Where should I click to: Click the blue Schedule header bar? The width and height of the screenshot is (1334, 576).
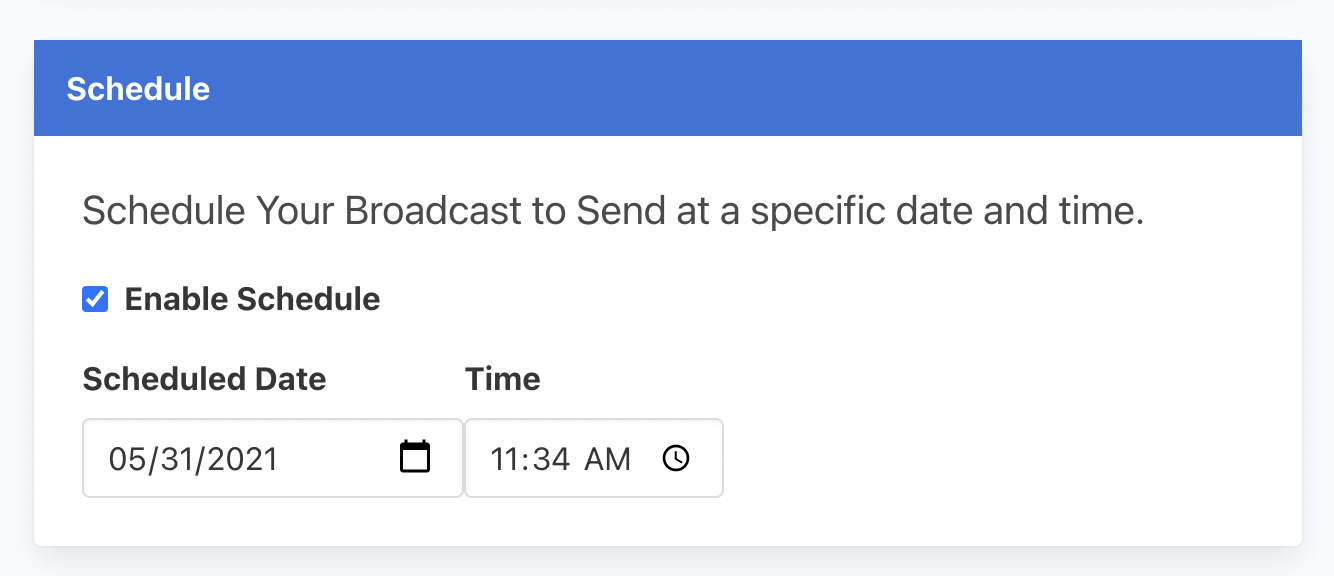668,88
